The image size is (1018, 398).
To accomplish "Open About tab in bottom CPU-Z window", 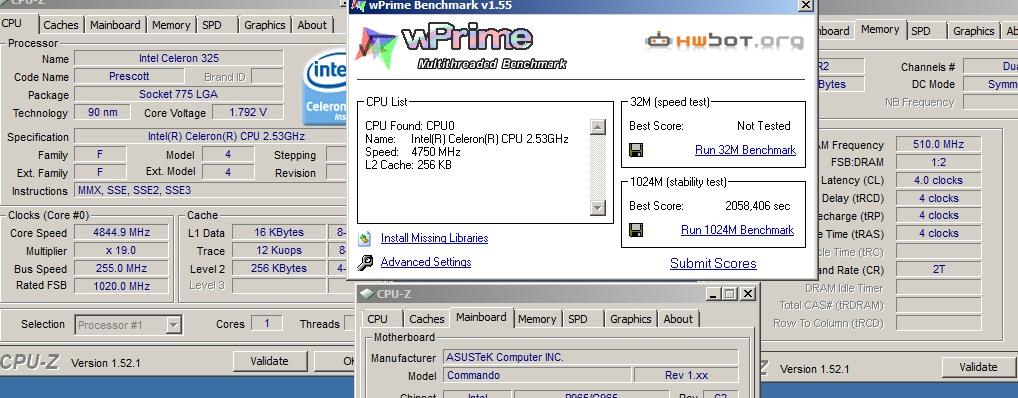I will (678, 319).
